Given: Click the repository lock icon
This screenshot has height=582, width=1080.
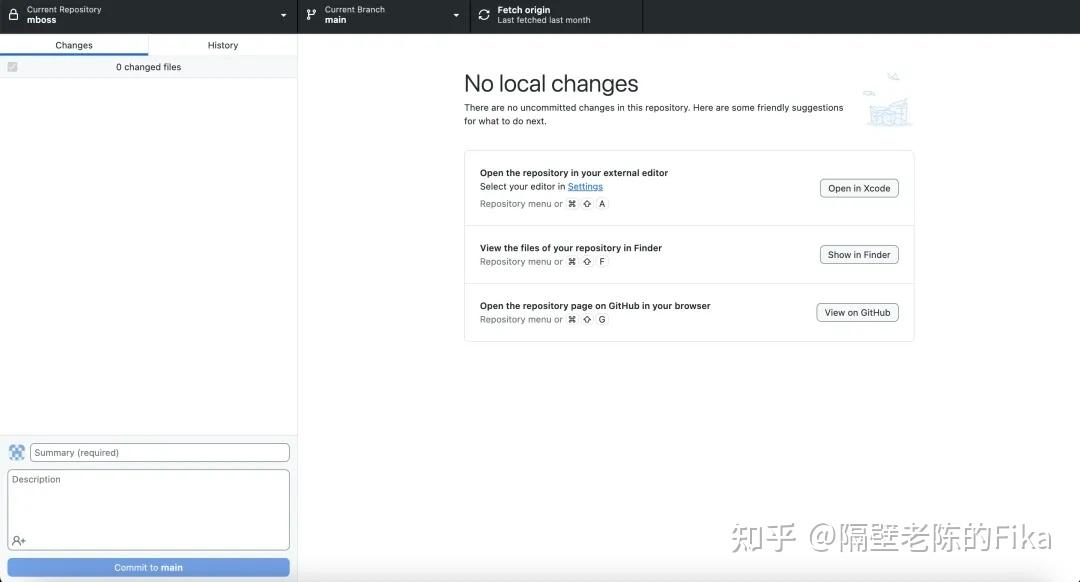Looking at the screenshot, I should coord(14,14).
